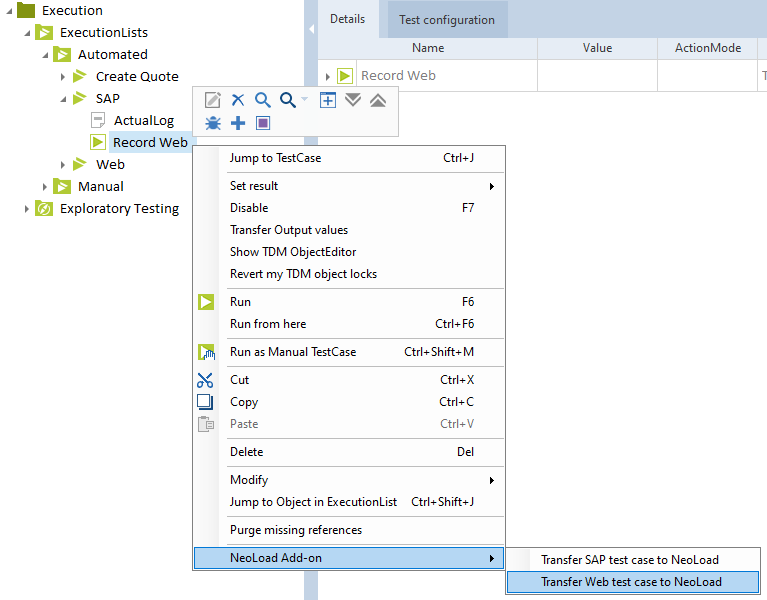767x600 pixels.
Task: Open the Modify submenu
Action: (x=349, y=480)
